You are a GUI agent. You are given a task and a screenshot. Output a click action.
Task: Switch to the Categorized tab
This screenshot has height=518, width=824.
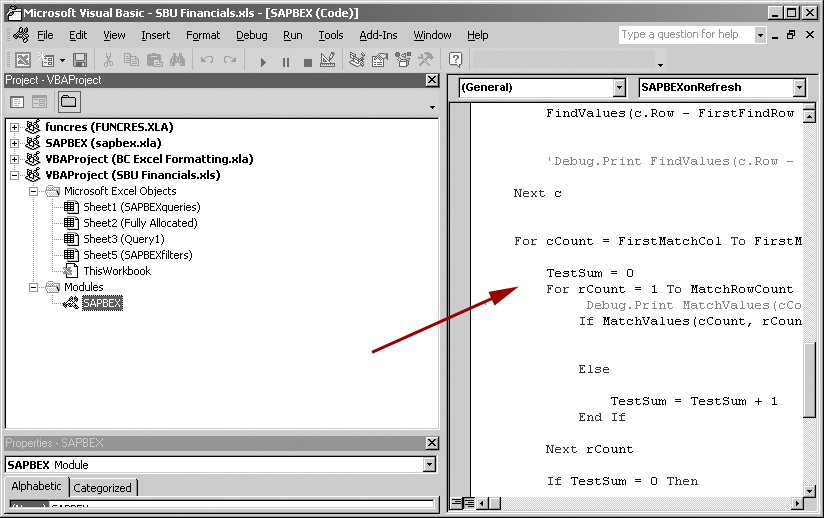click(102, 488)
